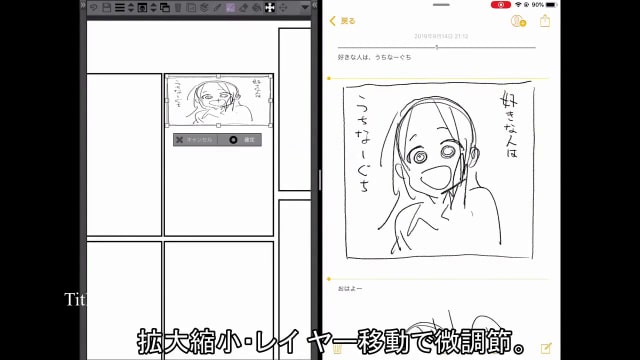Click the save floppy disk icon

click(107, 7)
